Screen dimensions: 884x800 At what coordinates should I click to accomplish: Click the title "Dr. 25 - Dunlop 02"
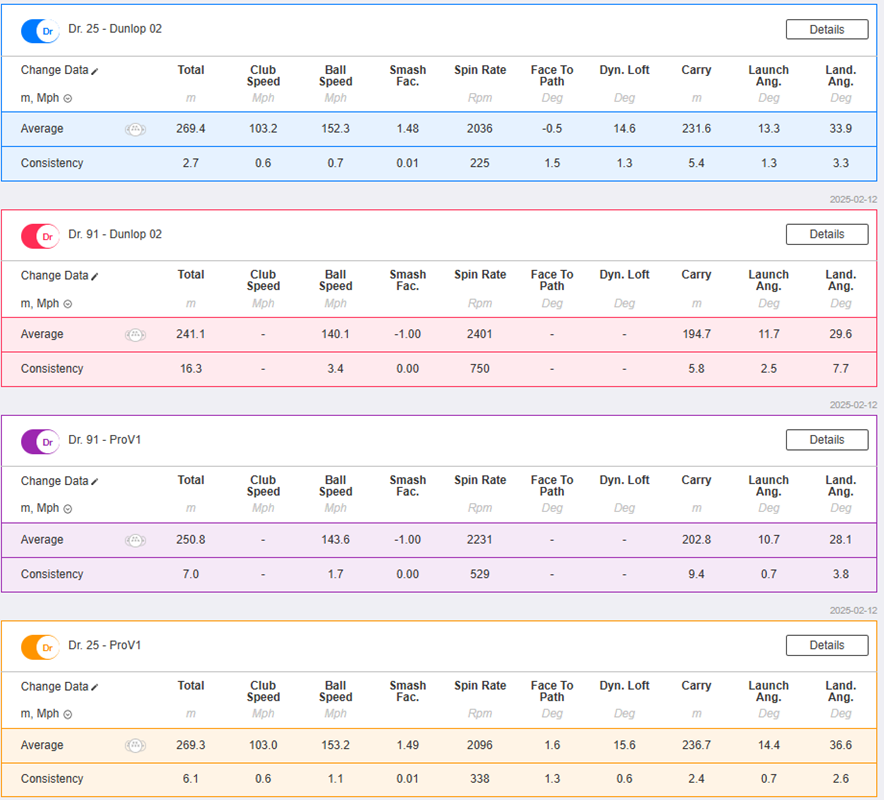click(115, 29)
